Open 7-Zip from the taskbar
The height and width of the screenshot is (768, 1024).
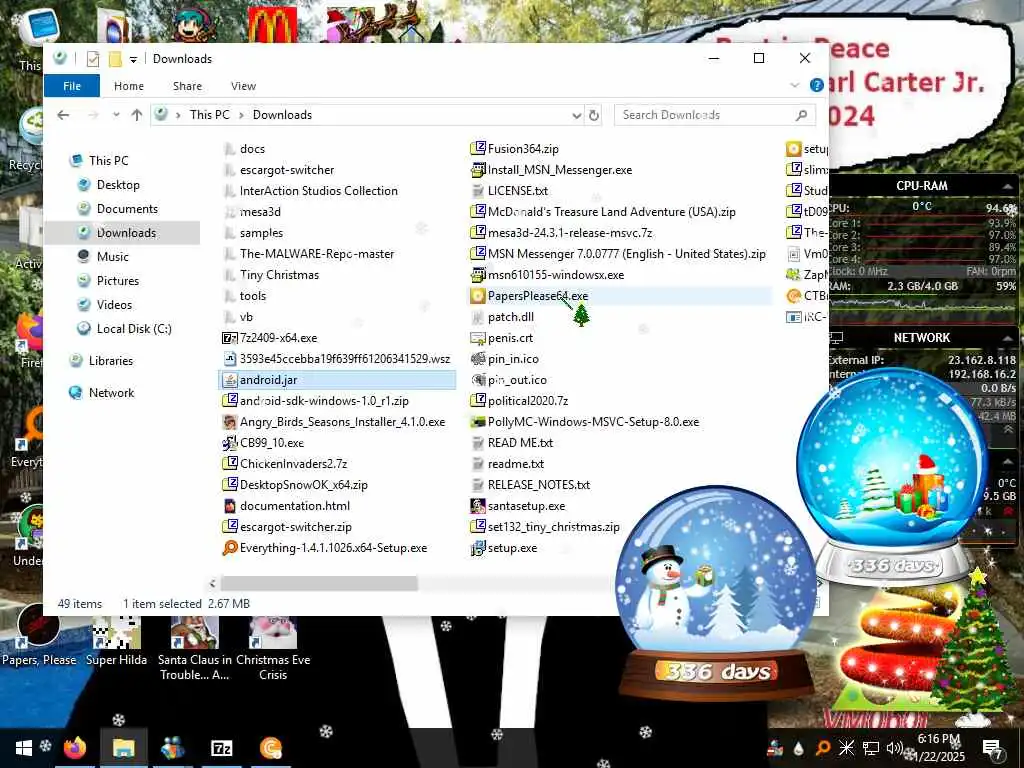click(222, 748)
